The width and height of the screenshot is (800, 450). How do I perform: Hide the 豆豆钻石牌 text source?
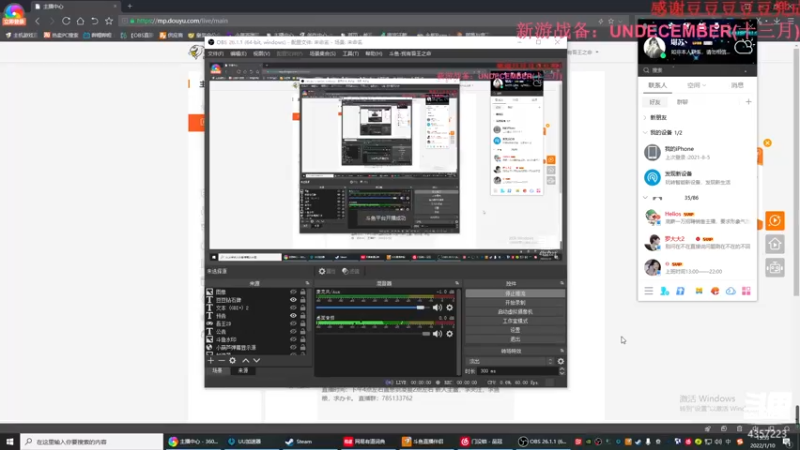[x=293, y=300]
